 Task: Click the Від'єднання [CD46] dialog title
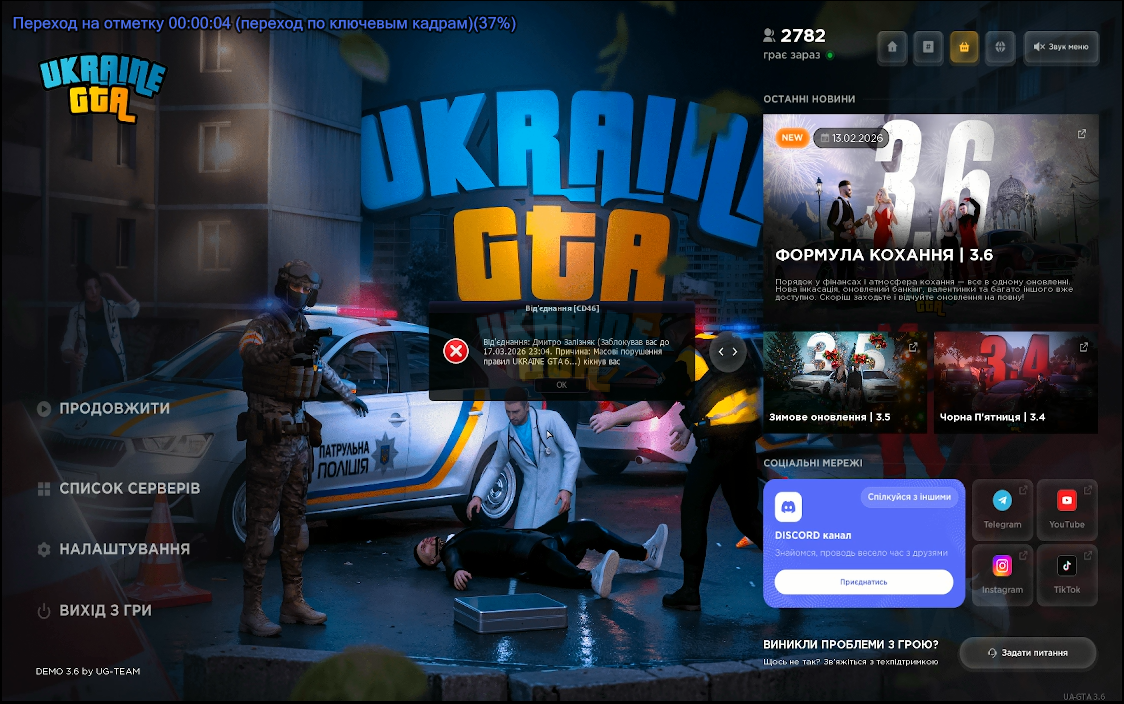[x=562, y=308]
